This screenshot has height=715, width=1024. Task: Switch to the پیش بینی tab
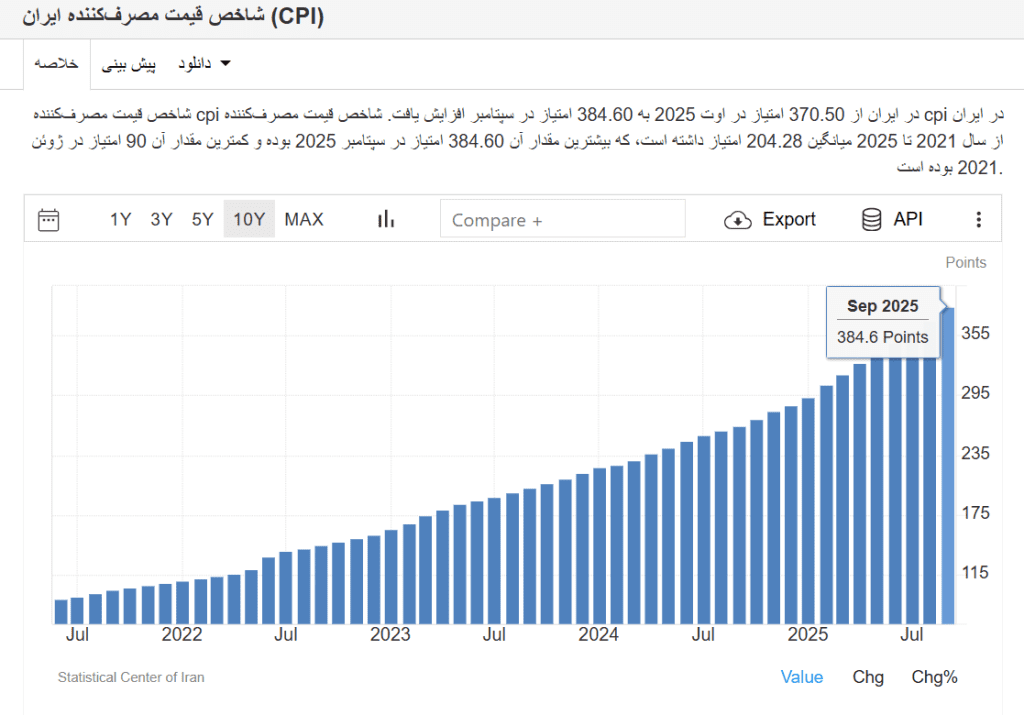pos(129,62)
